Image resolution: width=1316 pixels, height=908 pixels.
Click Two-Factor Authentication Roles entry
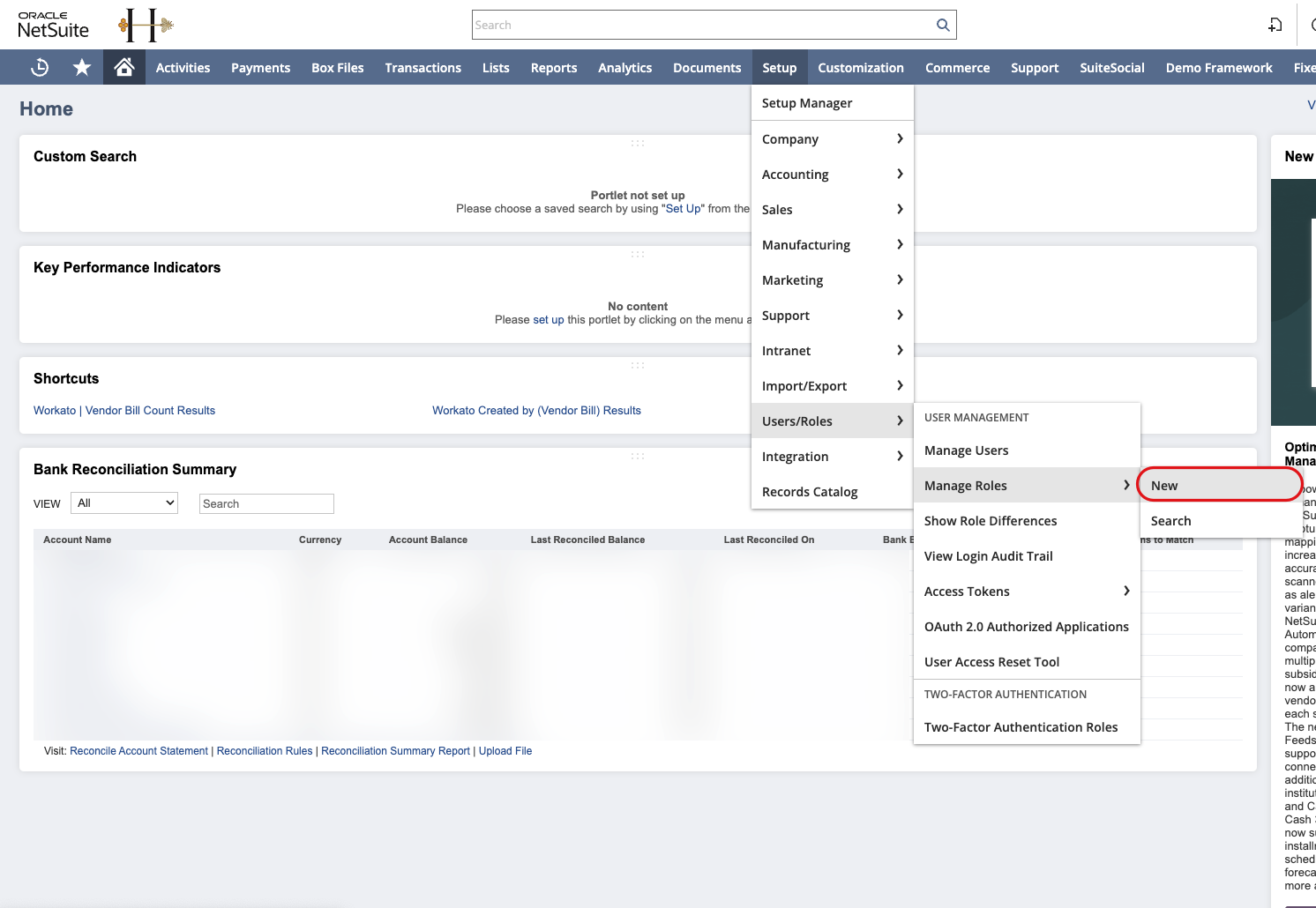coord(1021,726)
